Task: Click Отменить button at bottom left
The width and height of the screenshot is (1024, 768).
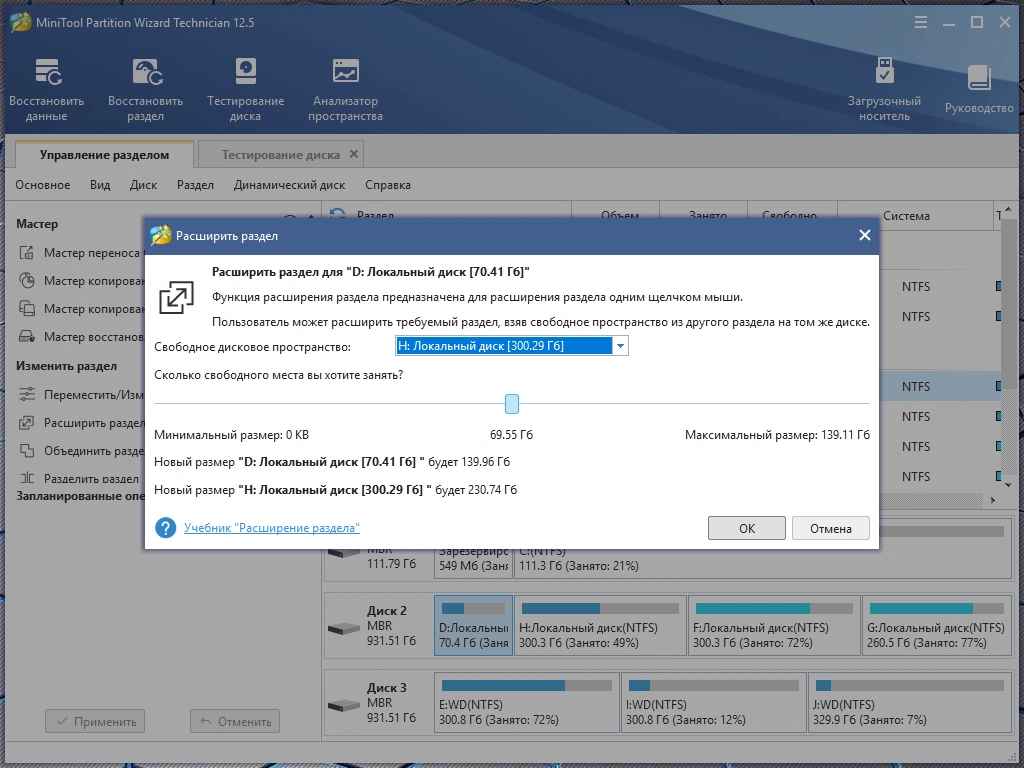Action: coord(235,722)
